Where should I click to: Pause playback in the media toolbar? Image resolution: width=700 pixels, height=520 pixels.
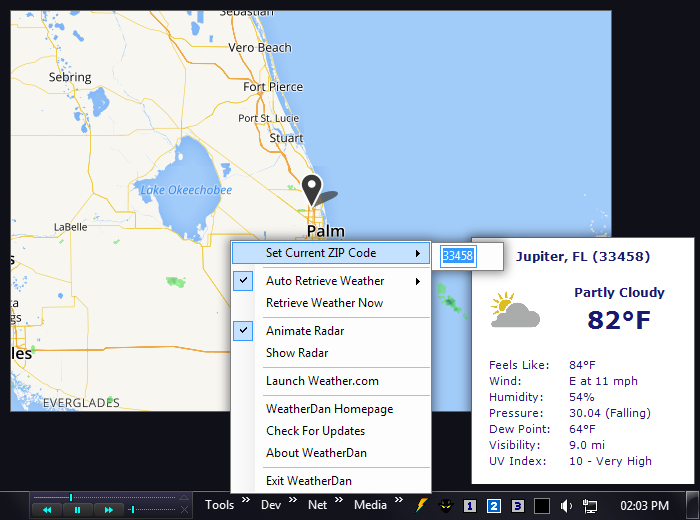click(78, 510)
